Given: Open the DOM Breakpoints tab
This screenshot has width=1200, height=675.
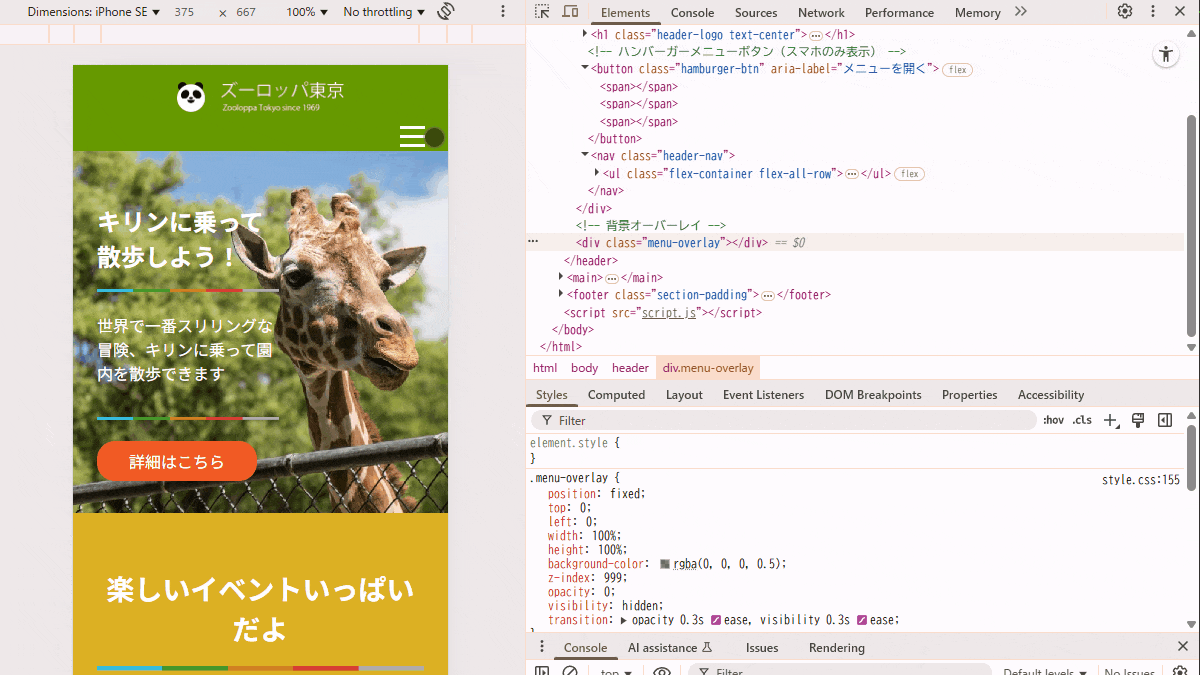Looking at the screenshot, I should [873, 395].
